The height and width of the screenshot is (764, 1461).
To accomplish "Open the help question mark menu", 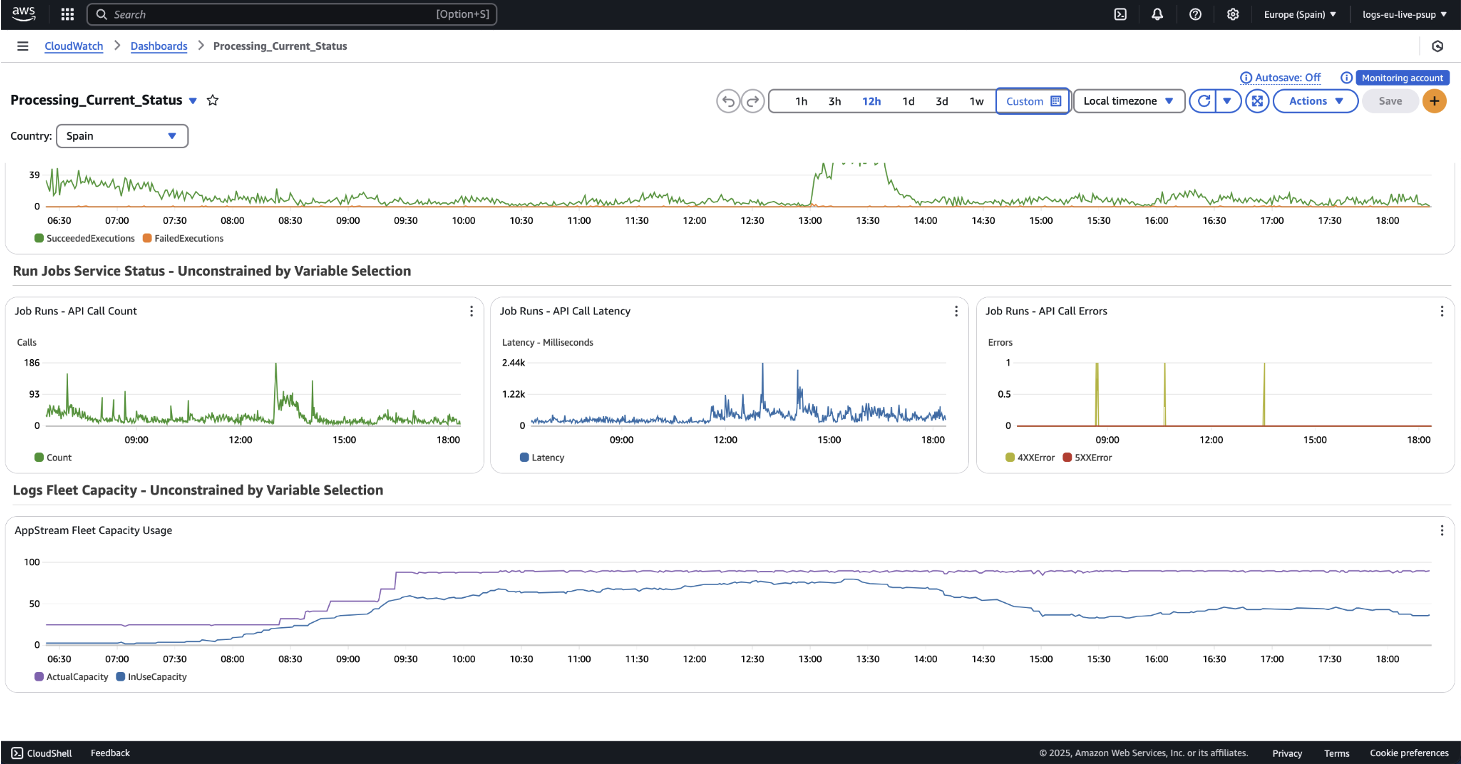I will tap(1195, 14).
